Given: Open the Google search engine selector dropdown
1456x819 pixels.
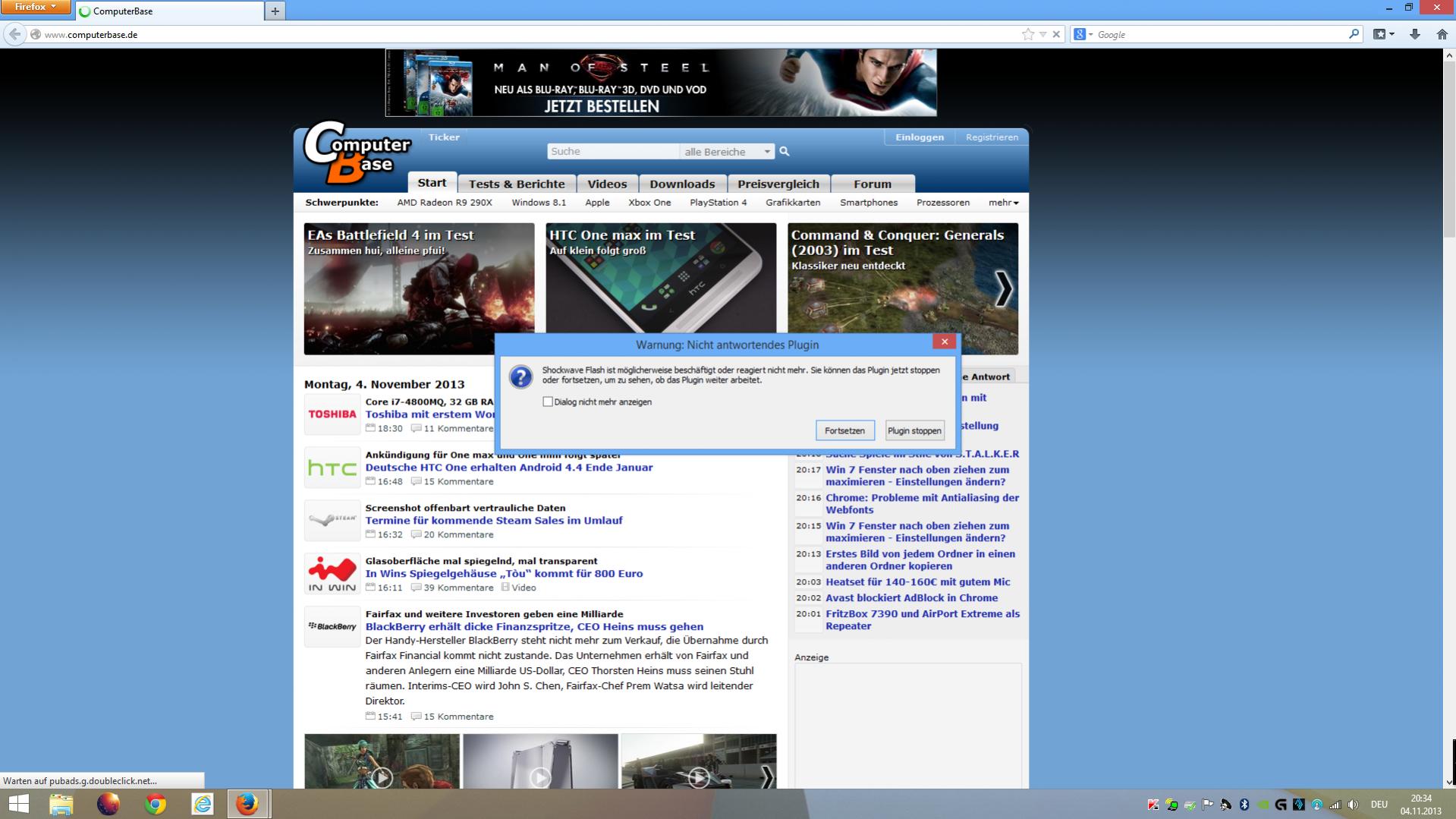Looking at the screenshot, I should [x=1083, y=34].
